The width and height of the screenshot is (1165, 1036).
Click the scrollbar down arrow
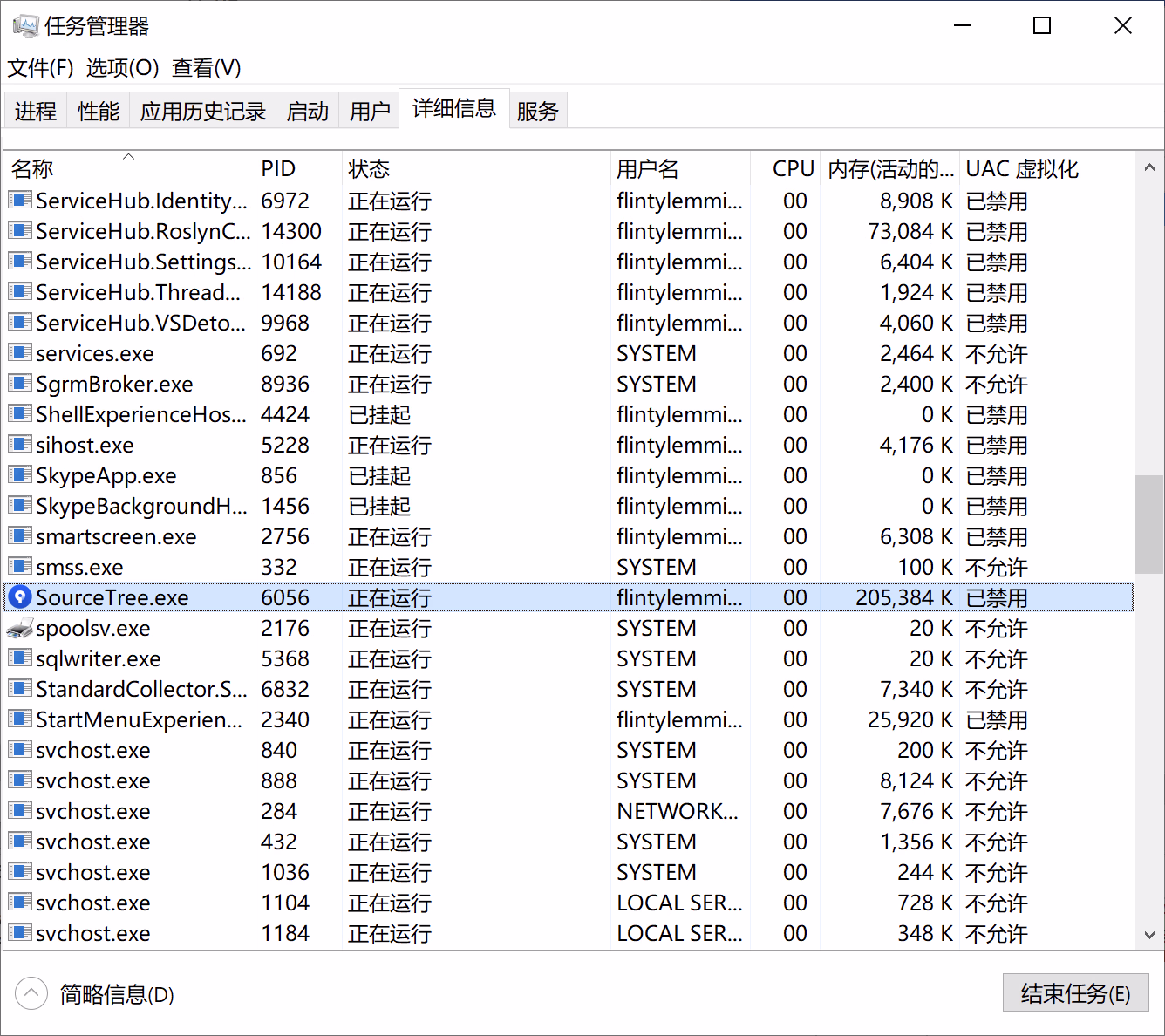pos(1148,935)
